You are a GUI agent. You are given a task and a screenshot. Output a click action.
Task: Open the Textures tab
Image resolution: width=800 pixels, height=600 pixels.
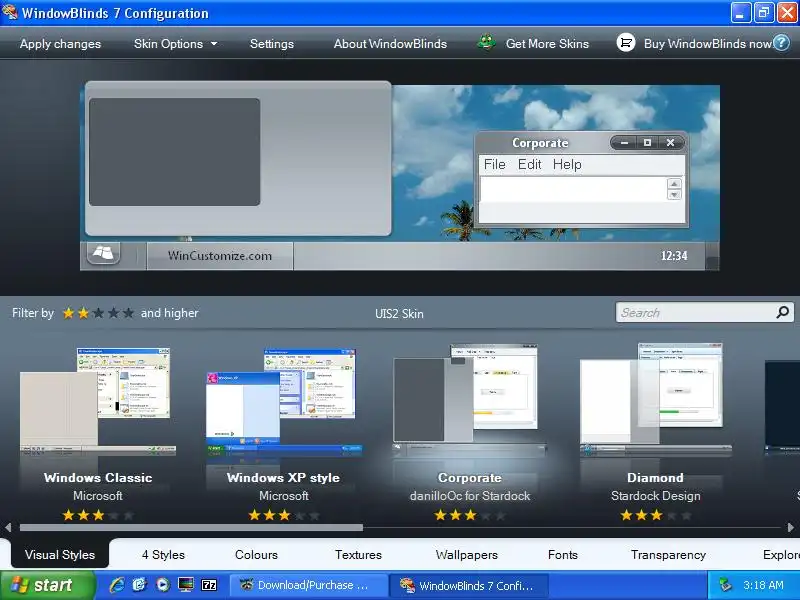click(x=358, y=554)
